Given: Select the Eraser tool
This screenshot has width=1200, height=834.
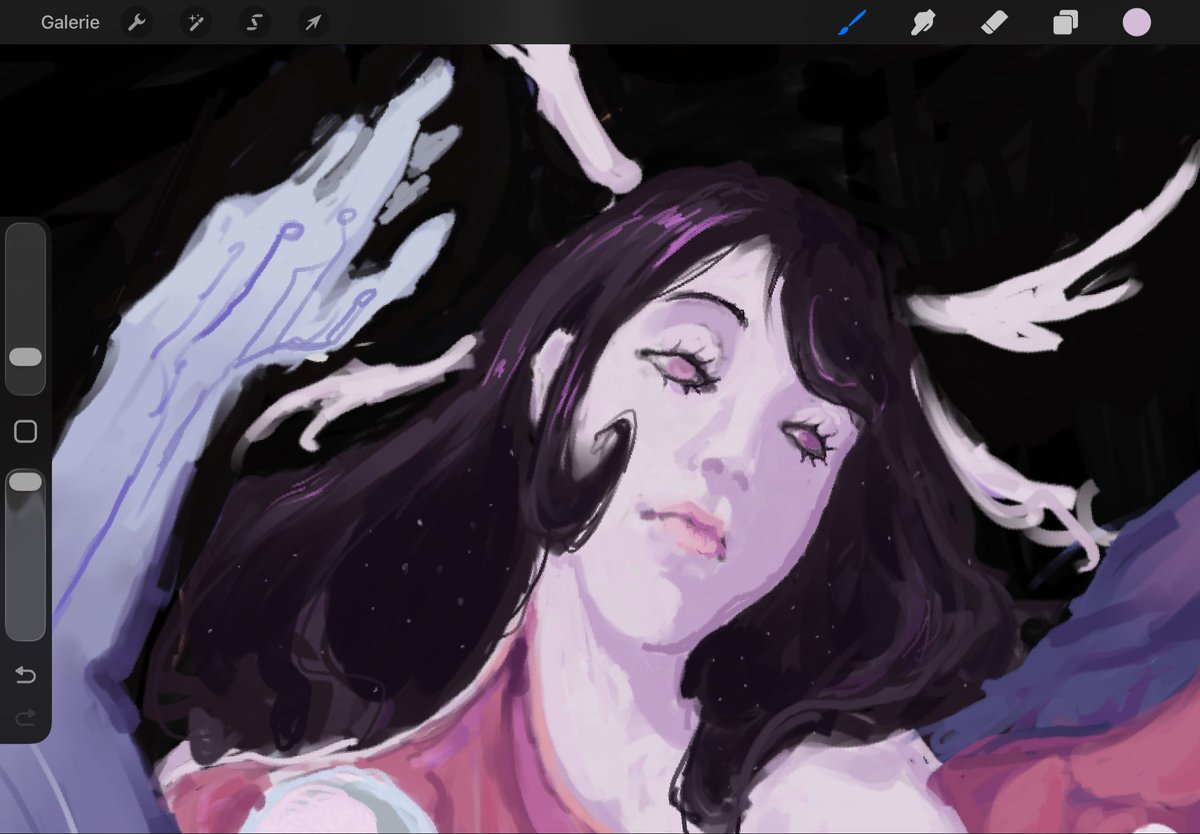Looking at the screenshot, I should (x=994, y=22).
